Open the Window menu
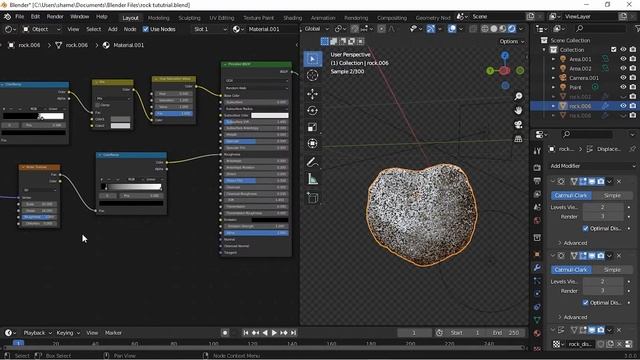Viewport: 640px width, 360px height. (80, 17)
